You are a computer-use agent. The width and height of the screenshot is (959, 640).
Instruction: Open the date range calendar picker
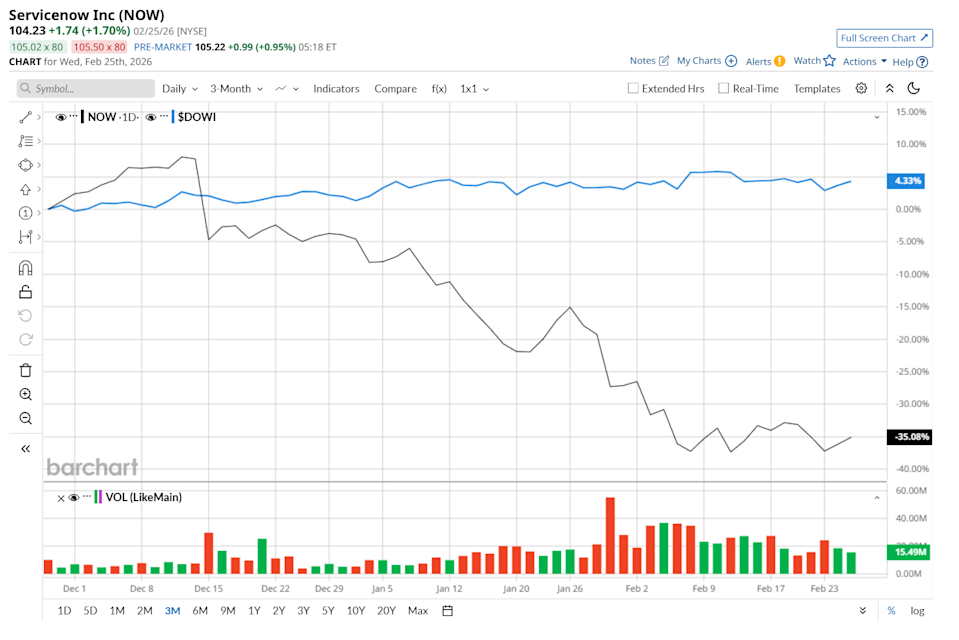pyautogui.click(x=448, y=611)
